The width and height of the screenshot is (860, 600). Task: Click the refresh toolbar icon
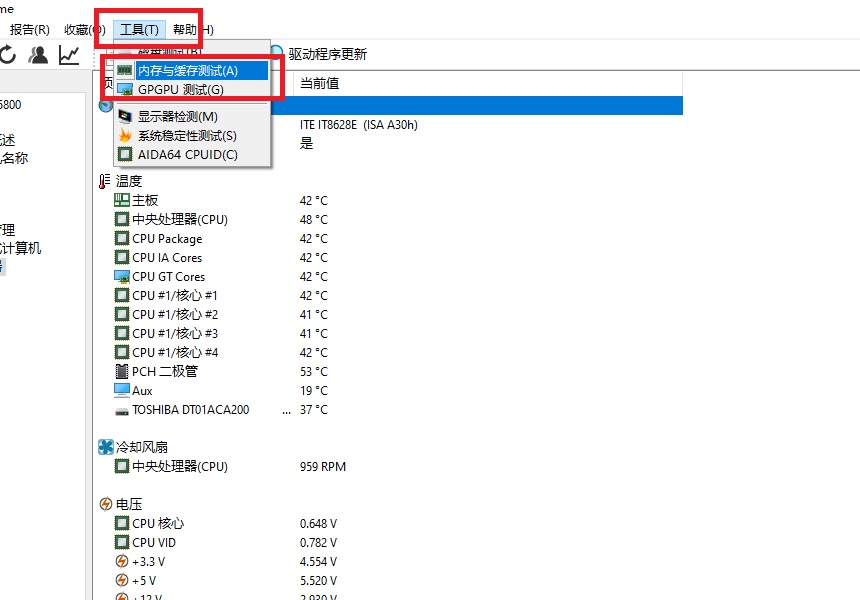(9, 56)
